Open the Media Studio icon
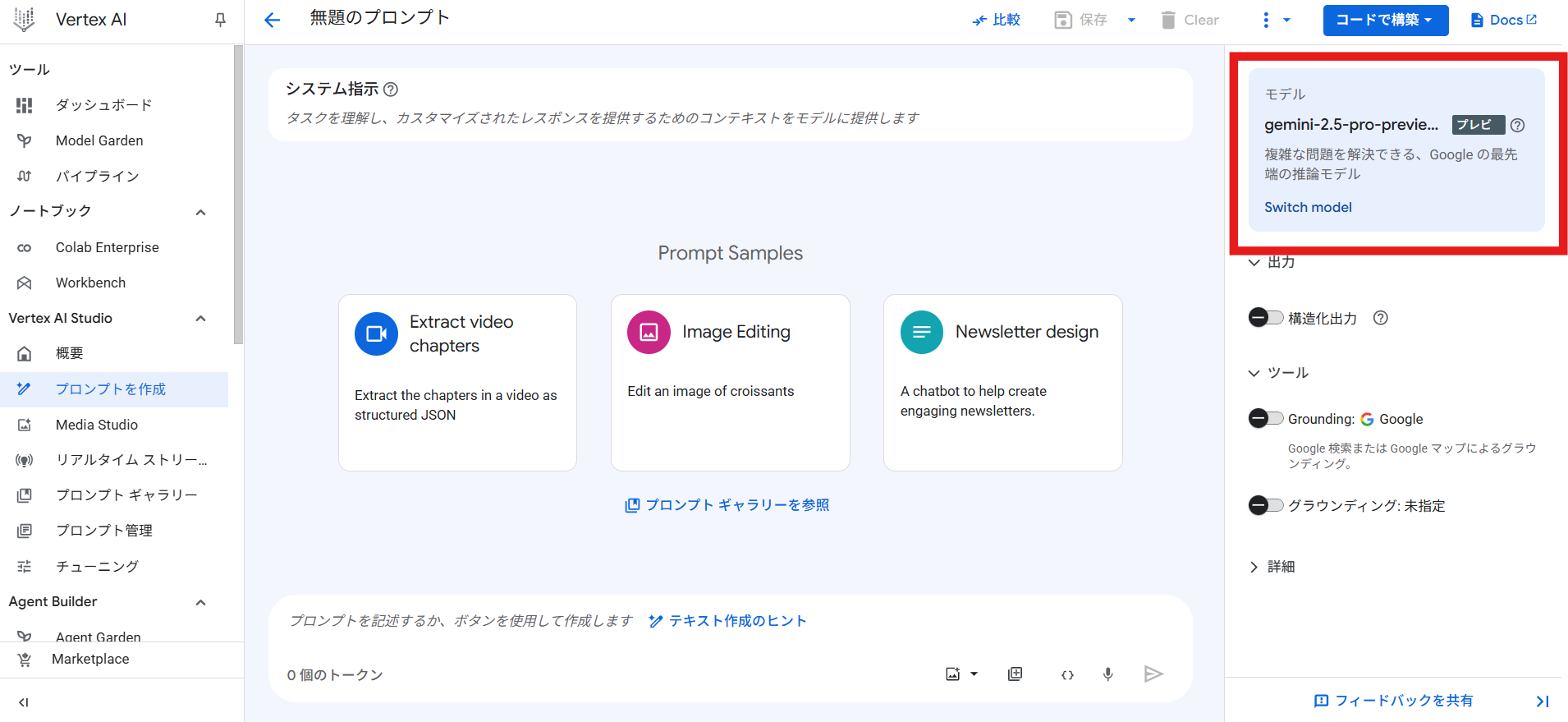Image resolution: width=1568 pixels, height=722 pixels. pyautogui.click(x=25, y=425)
